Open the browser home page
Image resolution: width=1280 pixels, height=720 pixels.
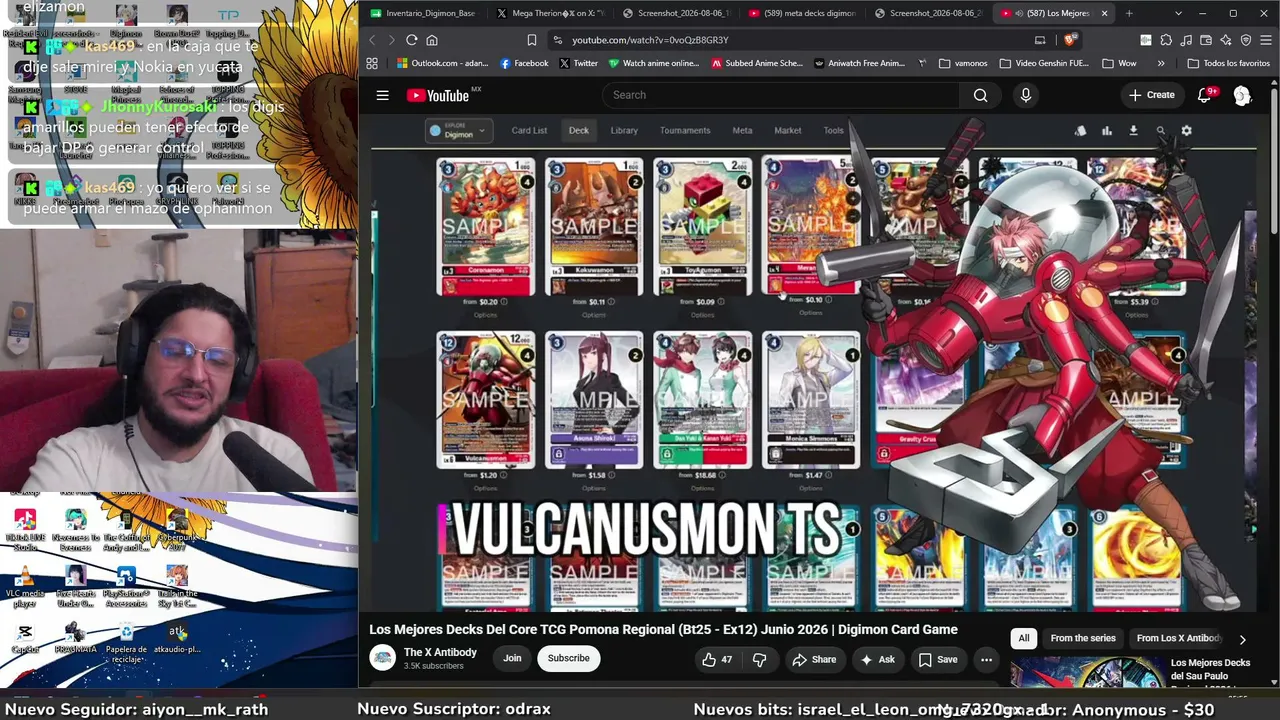point(432,40)
